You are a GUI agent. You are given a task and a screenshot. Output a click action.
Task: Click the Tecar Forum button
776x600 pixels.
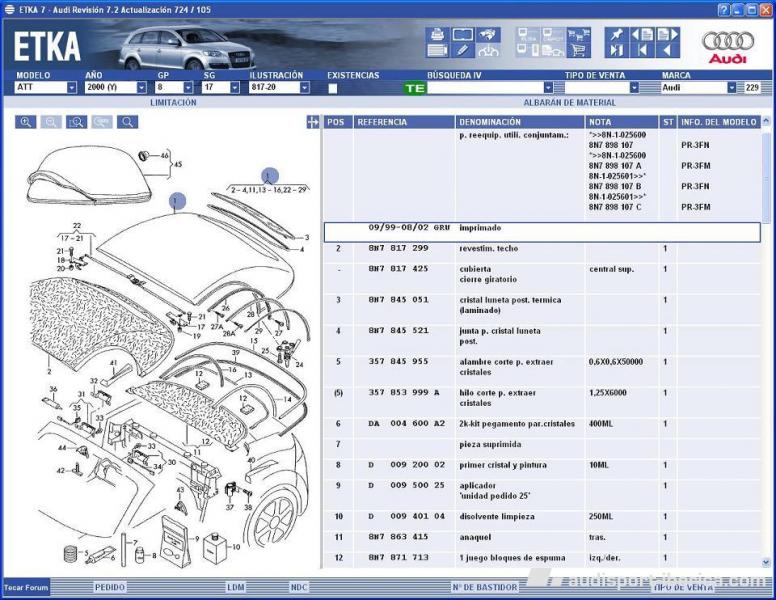(x=26, y=587)
